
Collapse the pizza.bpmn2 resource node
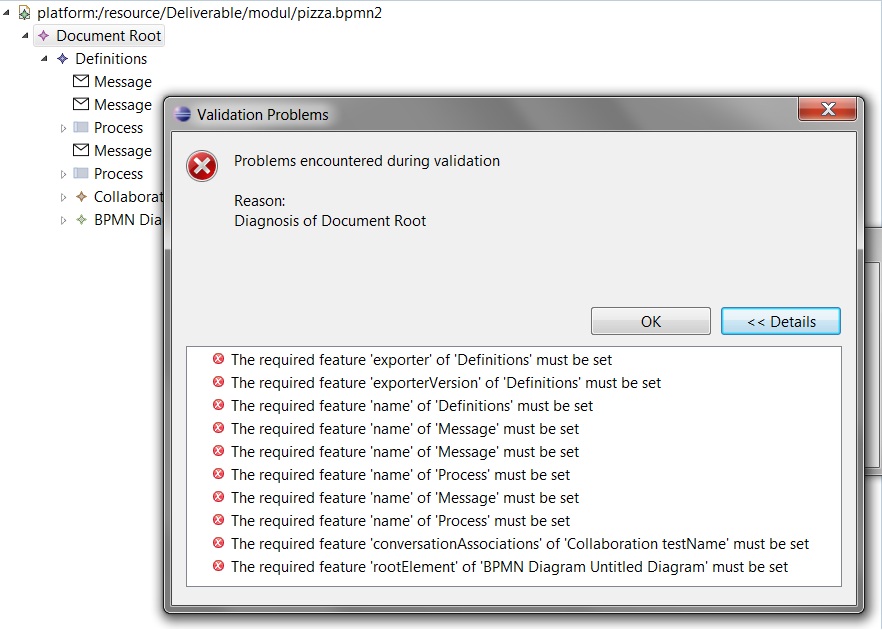6,12
